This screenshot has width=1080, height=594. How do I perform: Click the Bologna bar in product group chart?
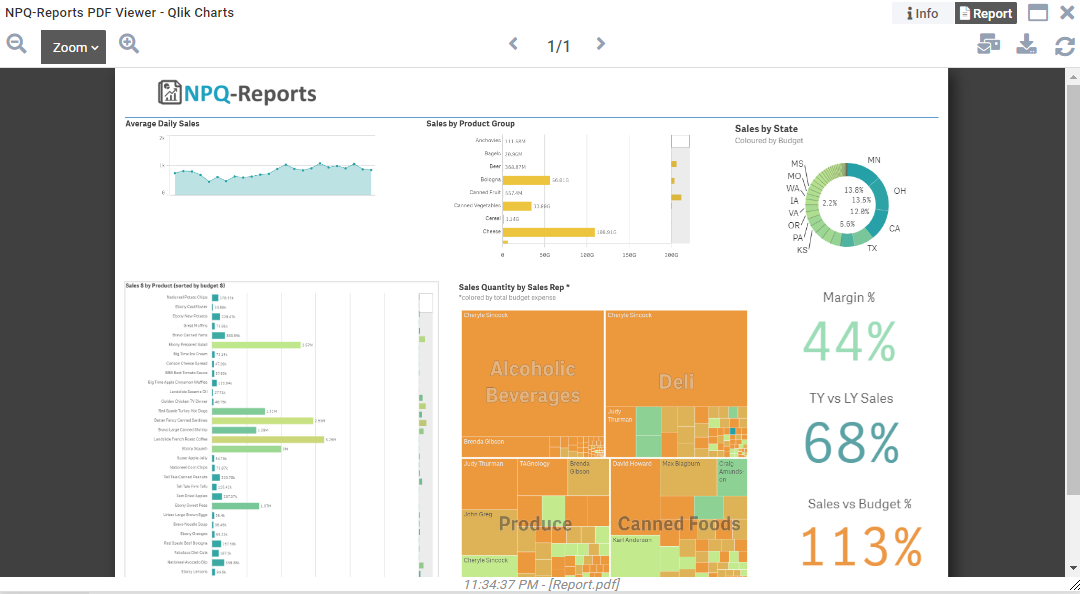tap(526, 181)
